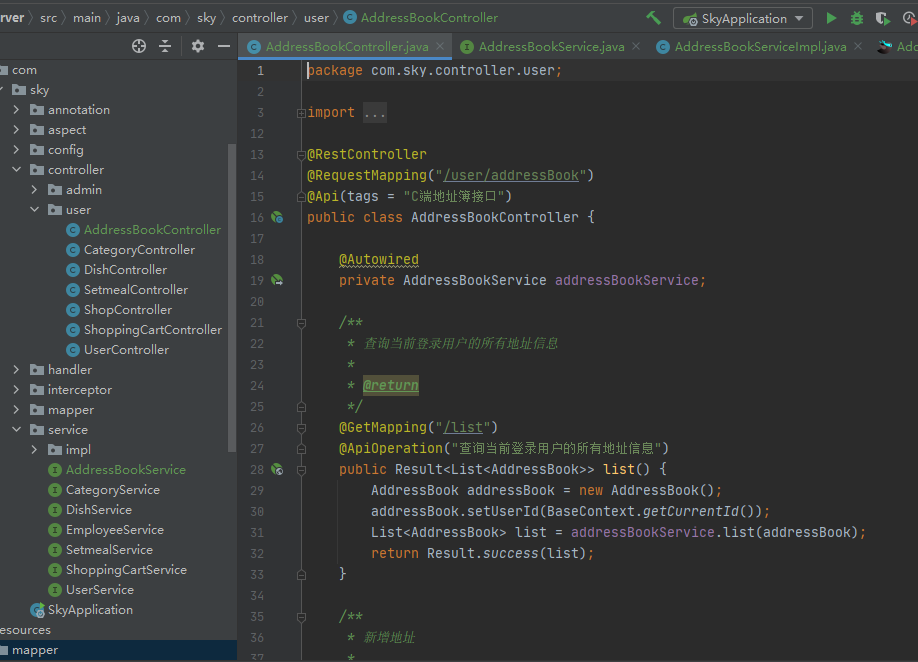This screenshot has height=662, width=918.
Task: Hide the project panel with minus icon
Action: pyautogui.click(x=224, y=46)
